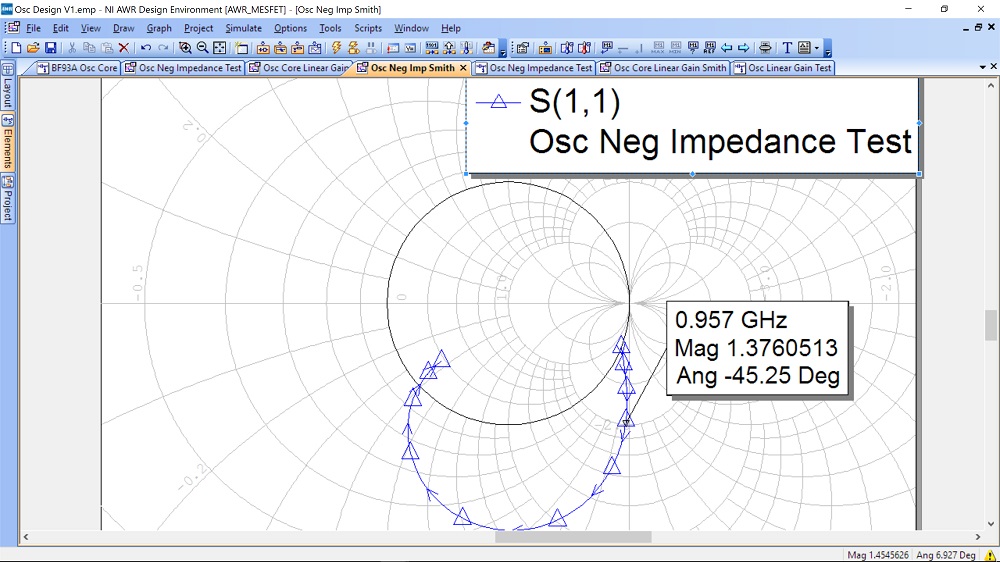Click the left arrow marker navigation icon
This screenshot has width=1000, height=562.
(727, 47)
